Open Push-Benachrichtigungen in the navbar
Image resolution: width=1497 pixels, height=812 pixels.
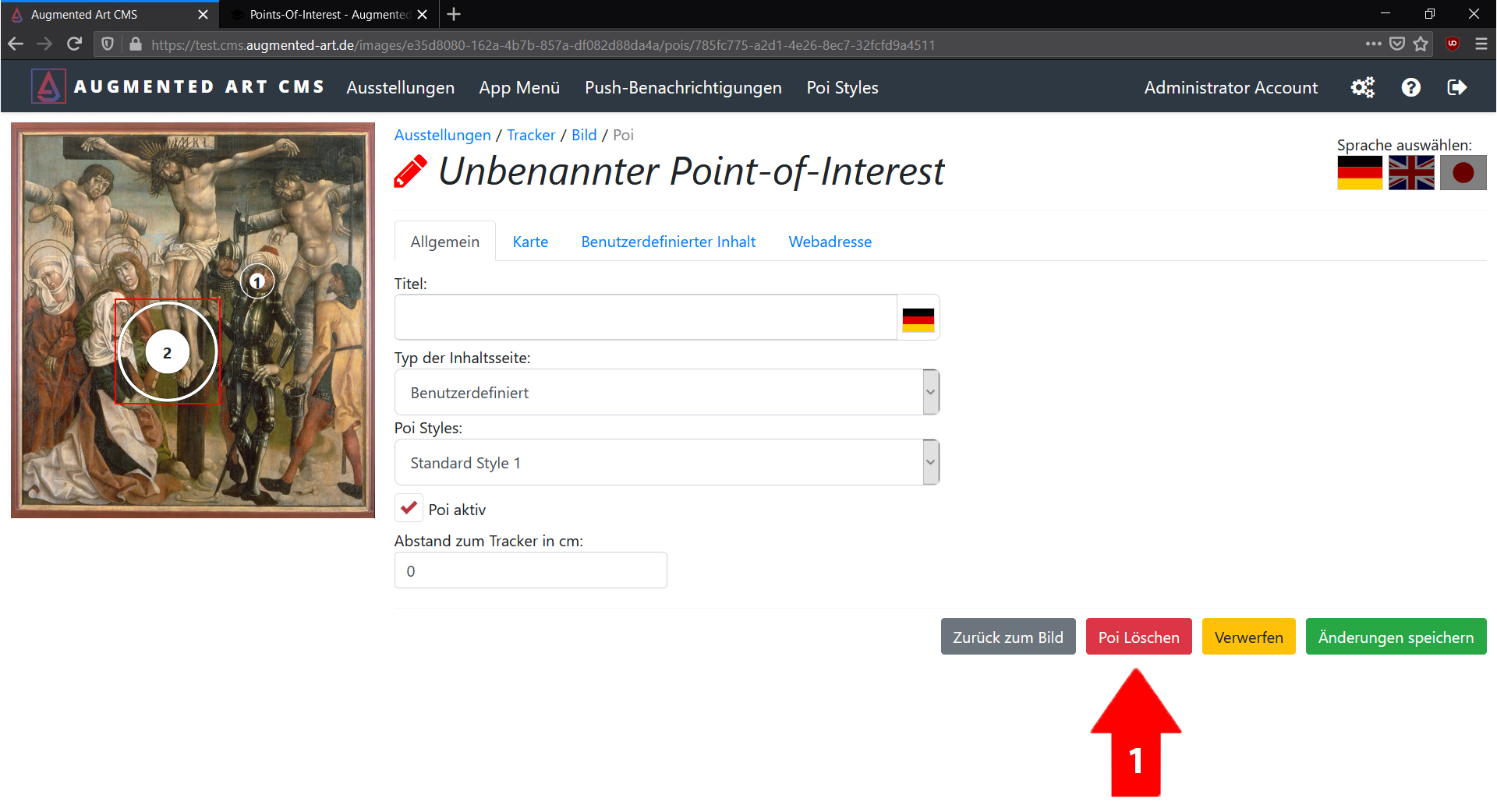(x=683, y=87)
